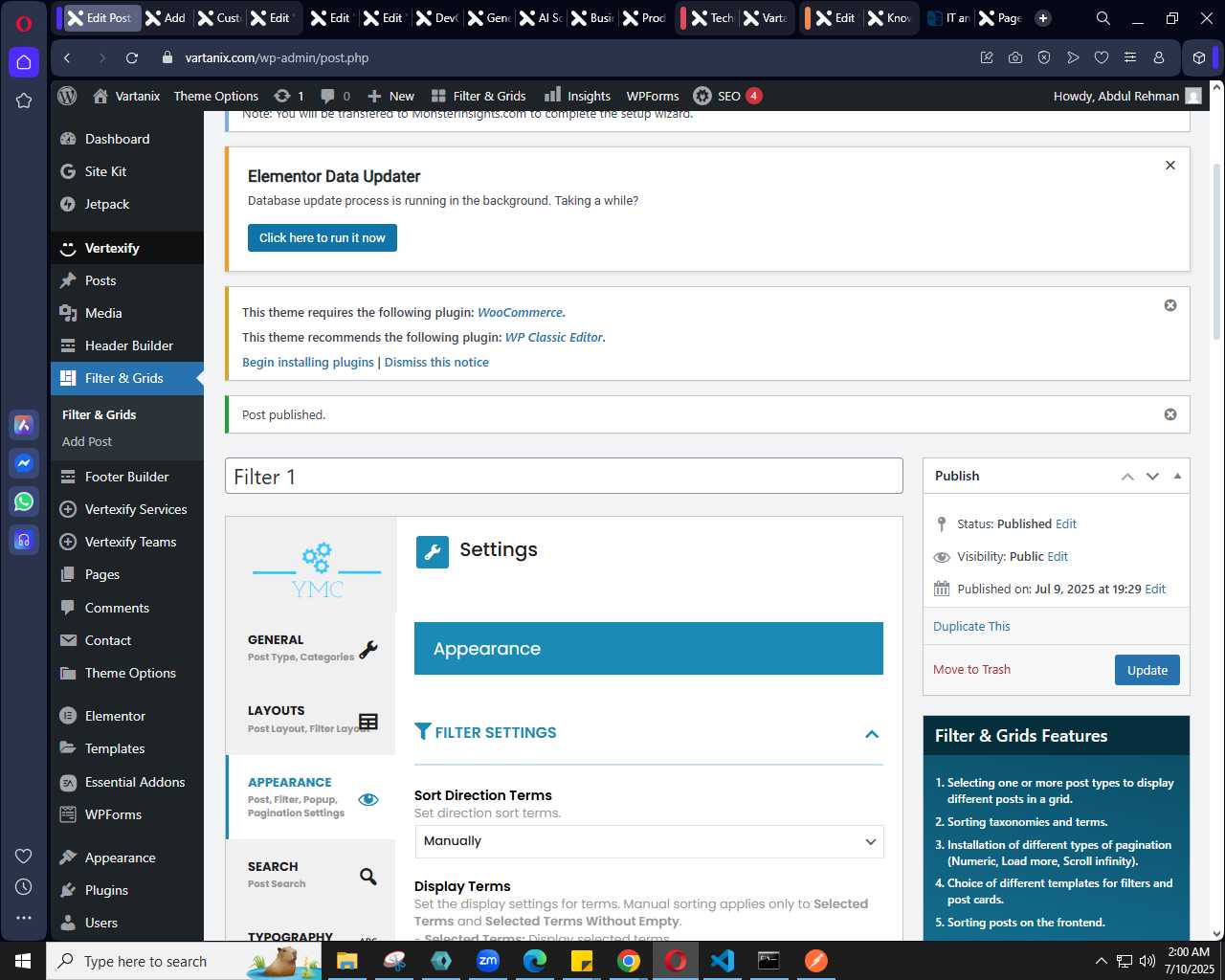
Task: Open the Opera menu logo
Action: [24, 23]
